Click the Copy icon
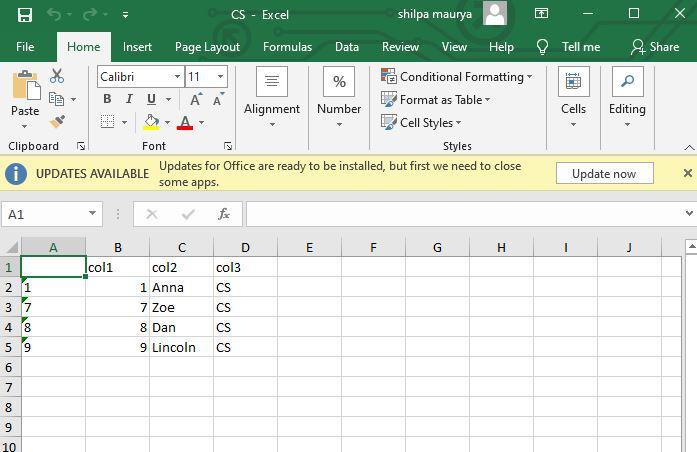This screenshot has height=452, width=697. click(56, 99)
